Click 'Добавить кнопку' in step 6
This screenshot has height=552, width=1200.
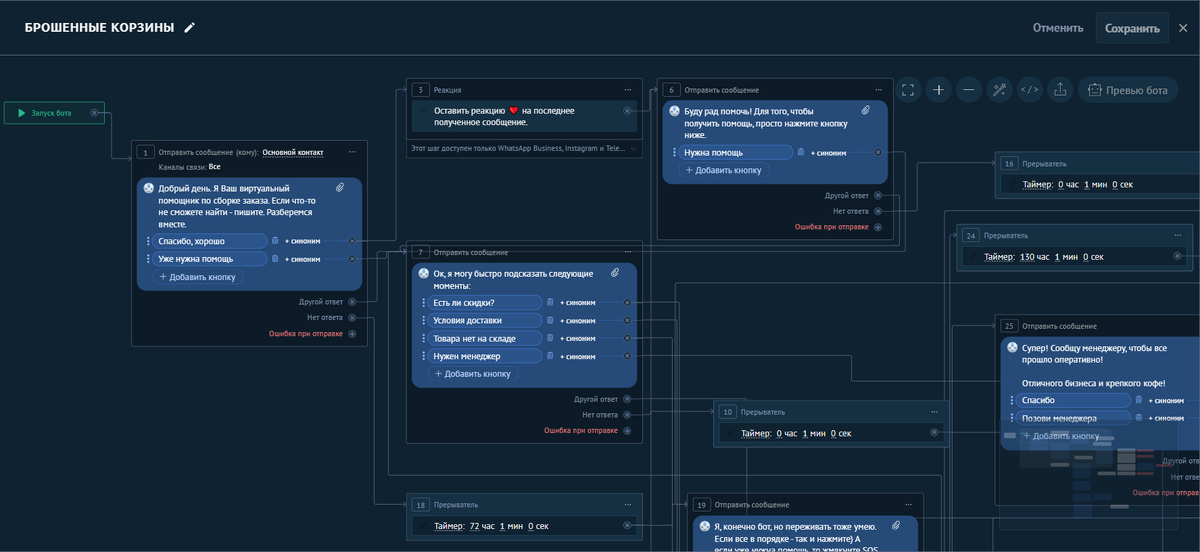point(722,170)
